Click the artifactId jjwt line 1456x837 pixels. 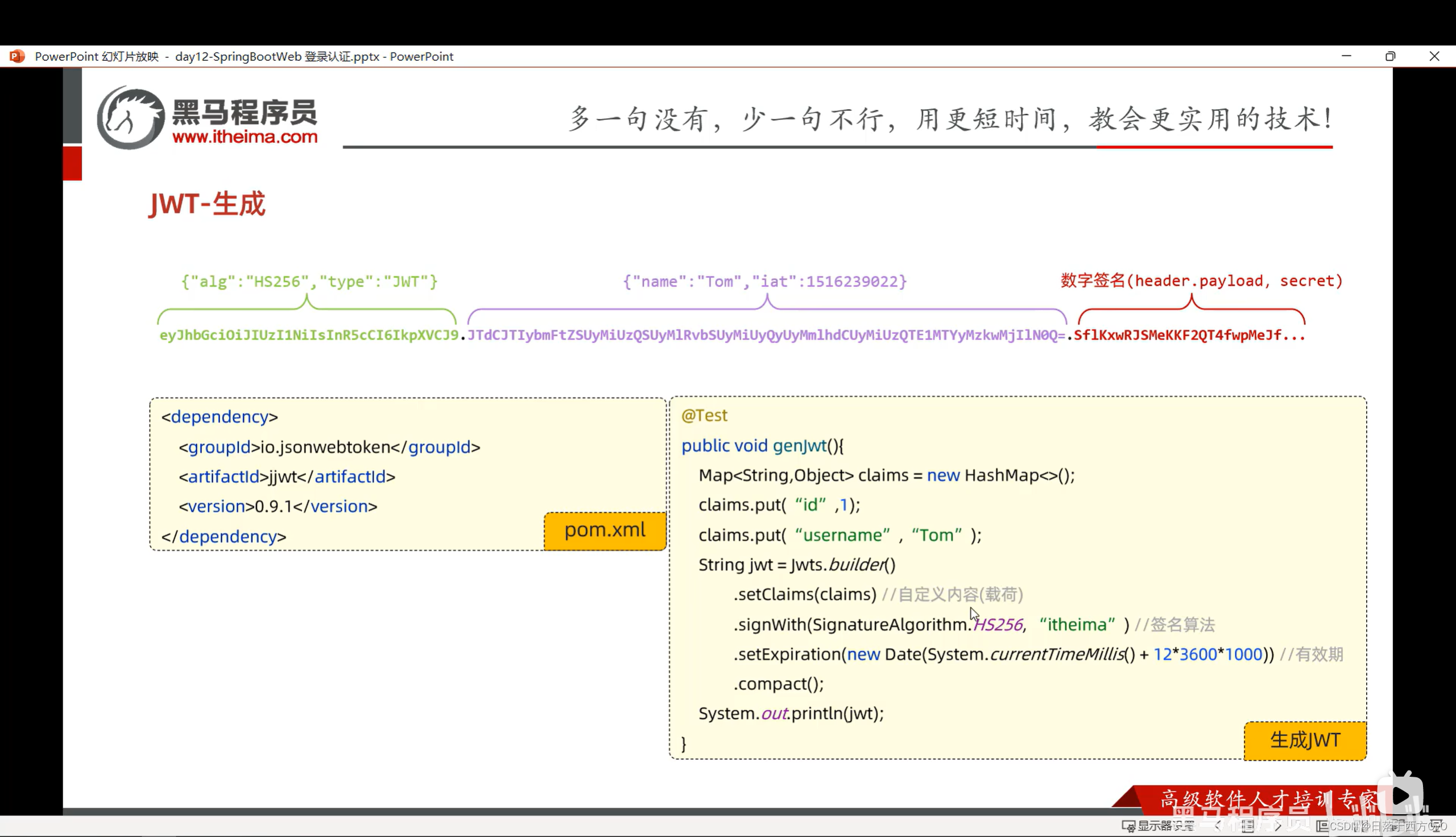[x=287, y=476]
